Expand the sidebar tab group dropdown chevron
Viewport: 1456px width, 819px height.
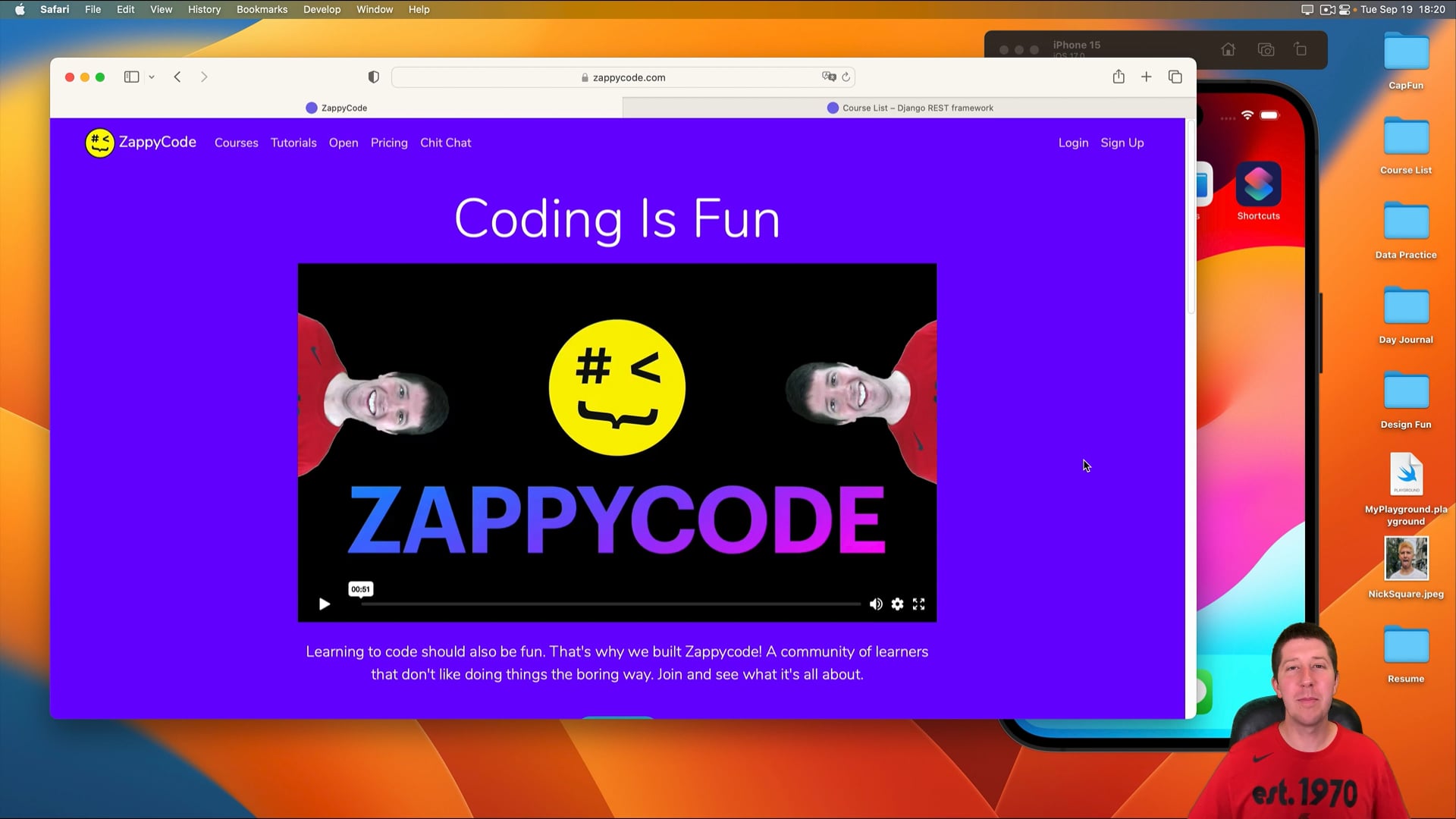click(152, 77)
